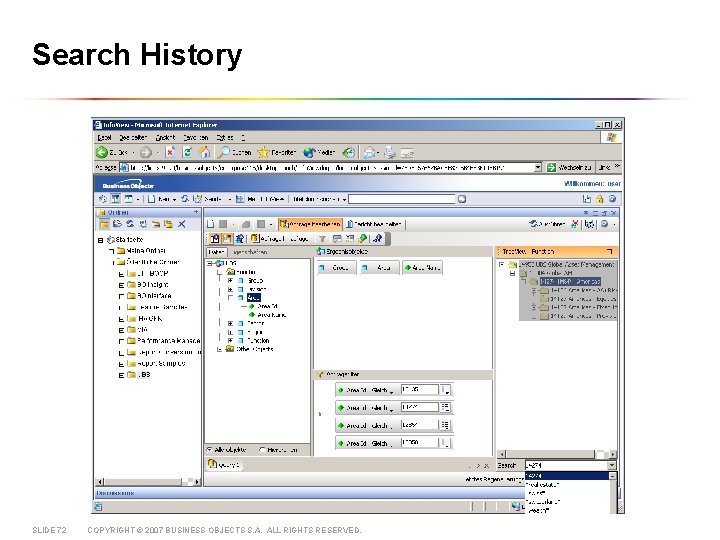Expand the Performance Manager folder
This screenshot has width=720, height=540.
click(x=121, y=341)
